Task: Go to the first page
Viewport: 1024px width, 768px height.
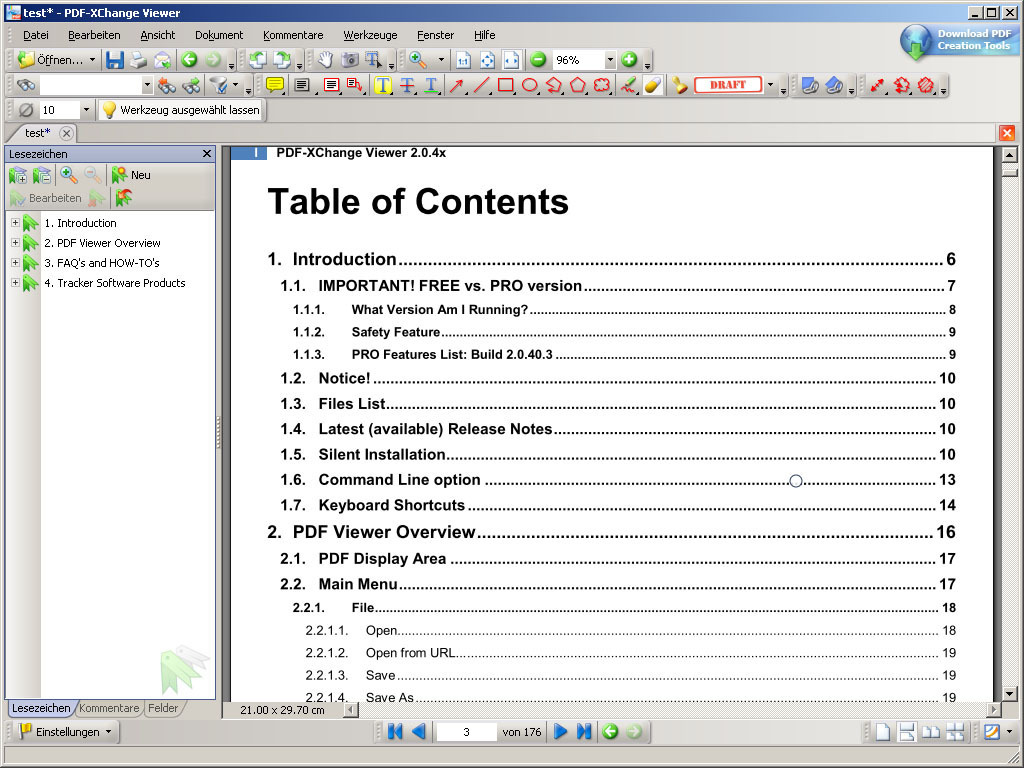Action: [395, 731]
